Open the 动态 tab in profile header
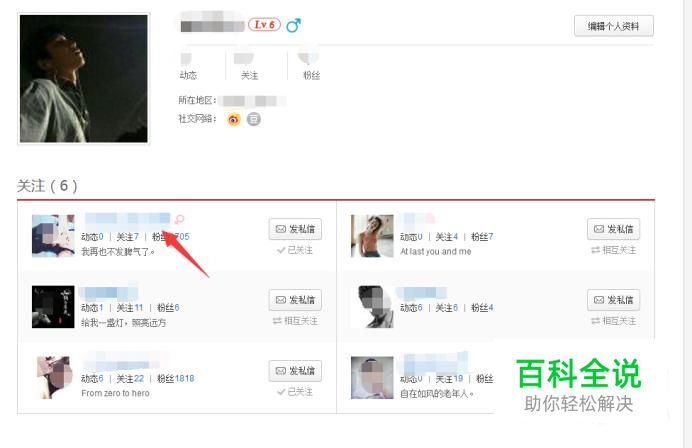Screen dimensions: 692x448 click(188, 66)
